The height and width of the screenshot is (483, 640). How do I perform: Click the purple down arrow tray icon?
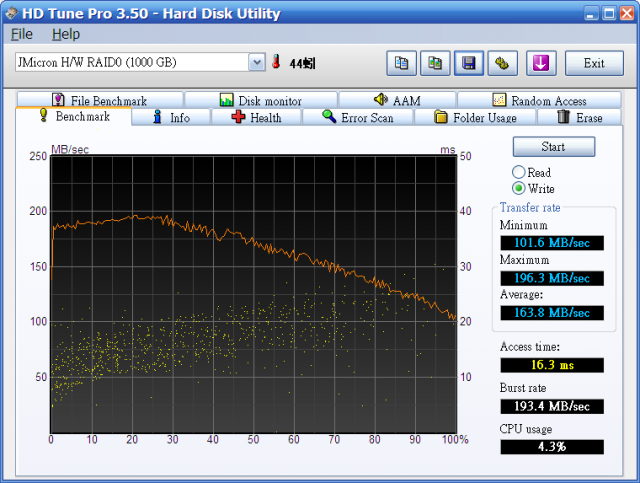[x=541, y=63]
